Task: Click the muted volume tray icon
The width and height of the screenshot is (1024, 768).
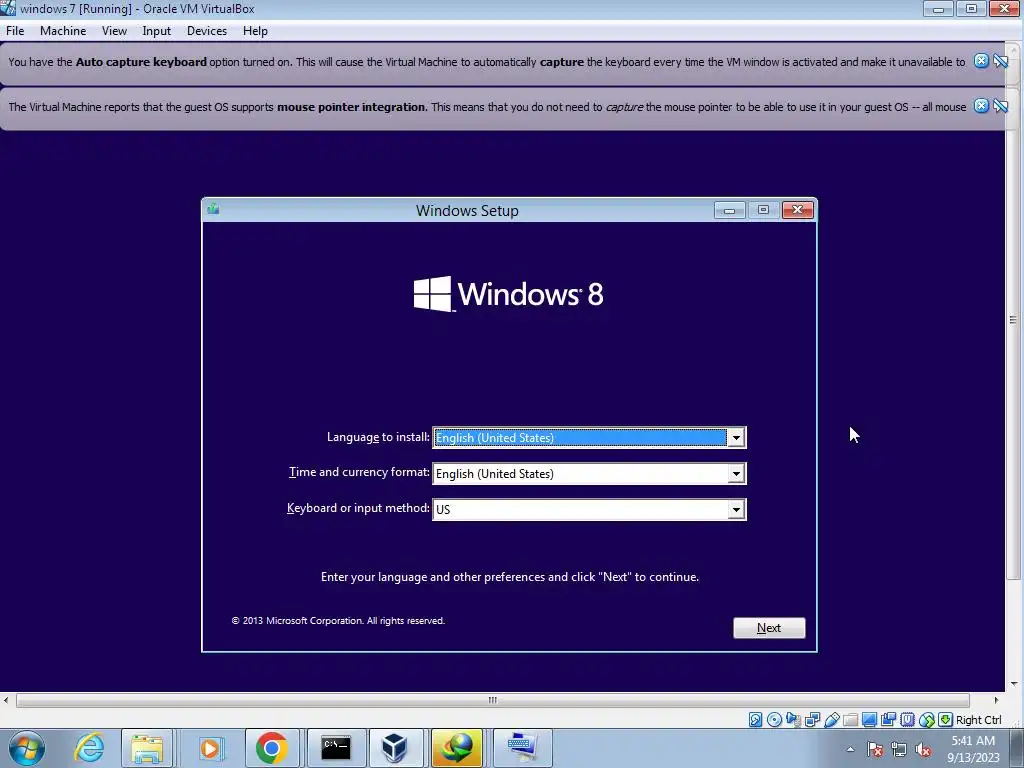Action: coord(923,749)
